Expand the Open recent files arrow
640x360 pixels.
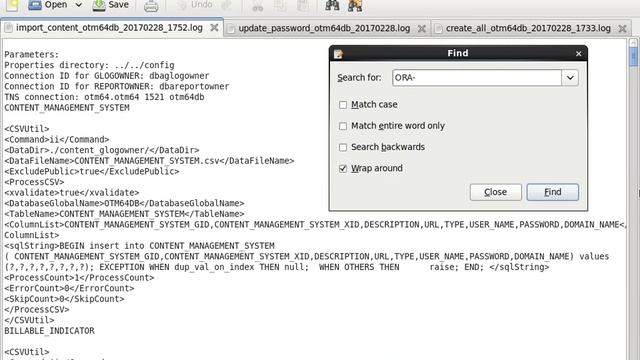point(78,5)
